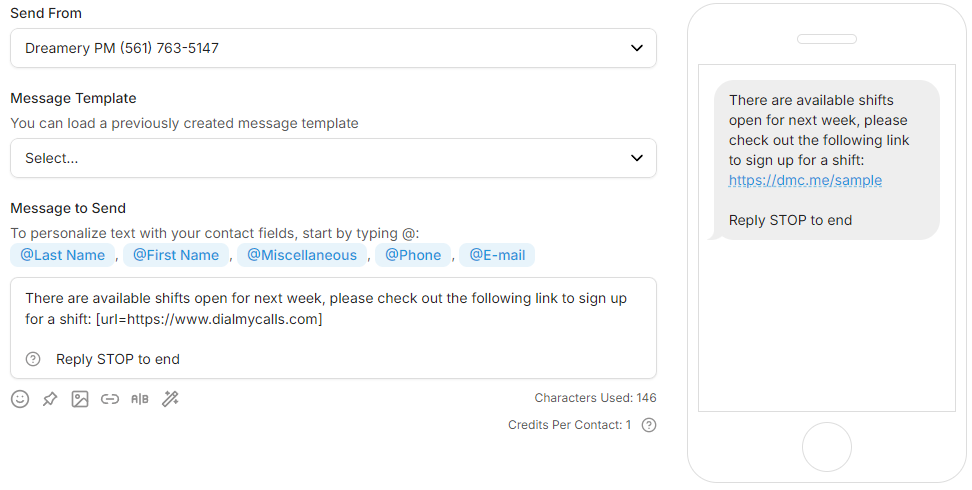Open the emoji picker icon
The width and height of the screenshot is (972, 490).
click(20, 399)
